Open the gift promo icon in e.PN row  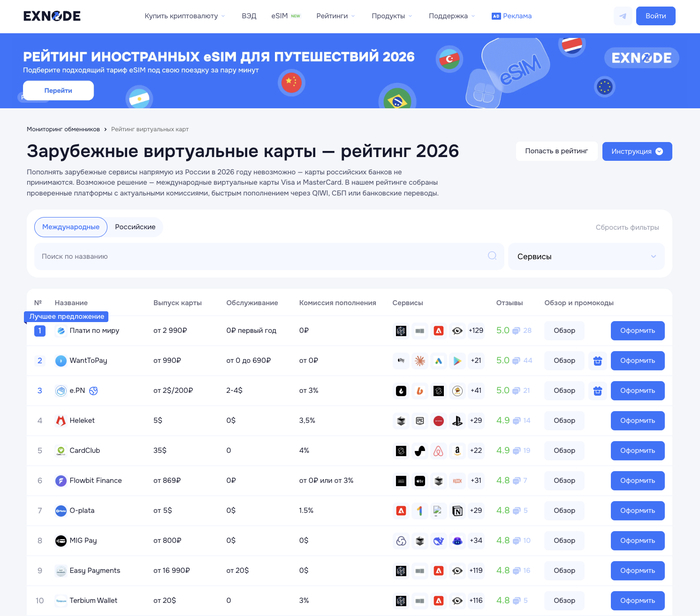pos(597,391)
